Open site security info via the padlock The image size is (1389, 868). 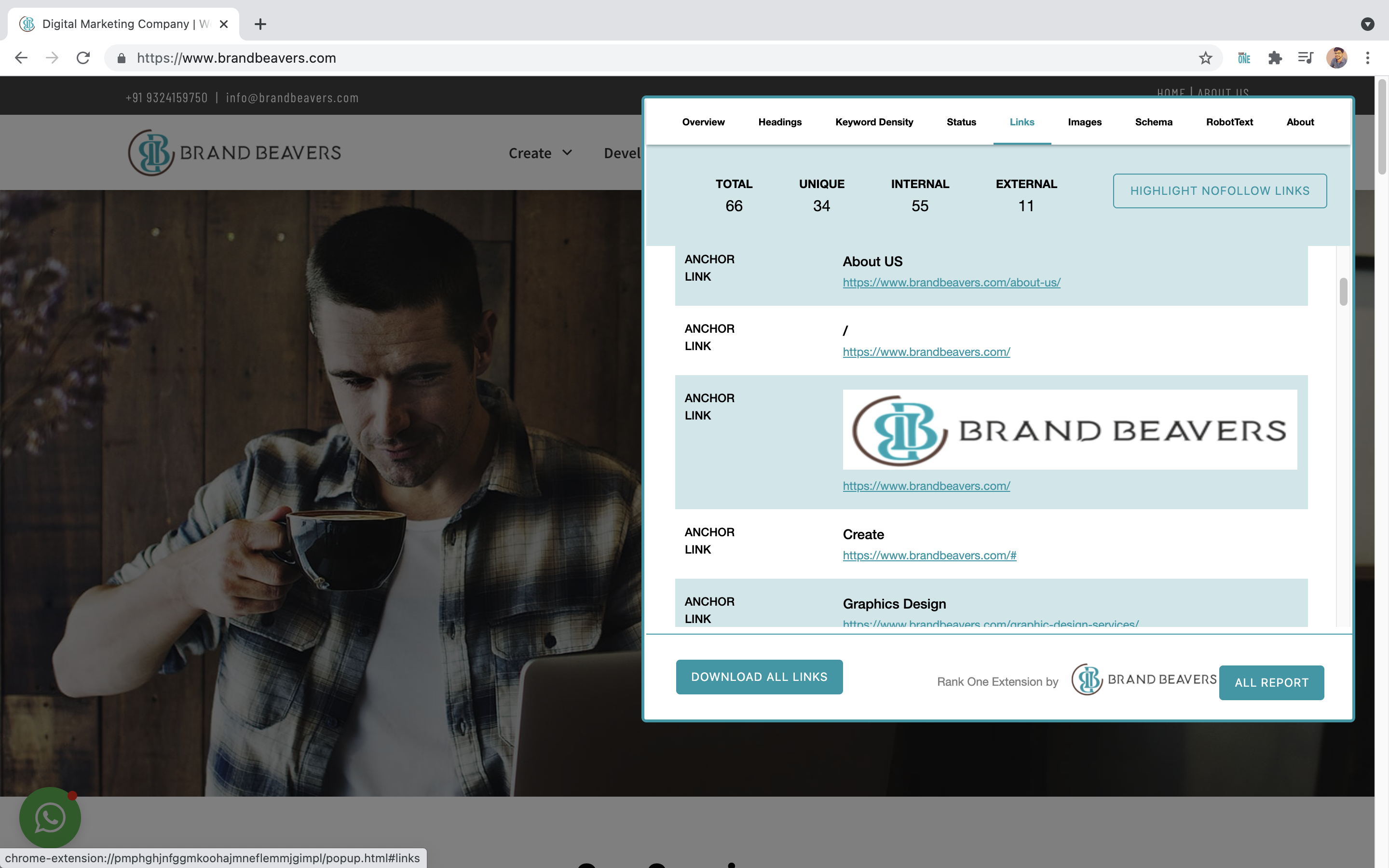click(121, 57)
